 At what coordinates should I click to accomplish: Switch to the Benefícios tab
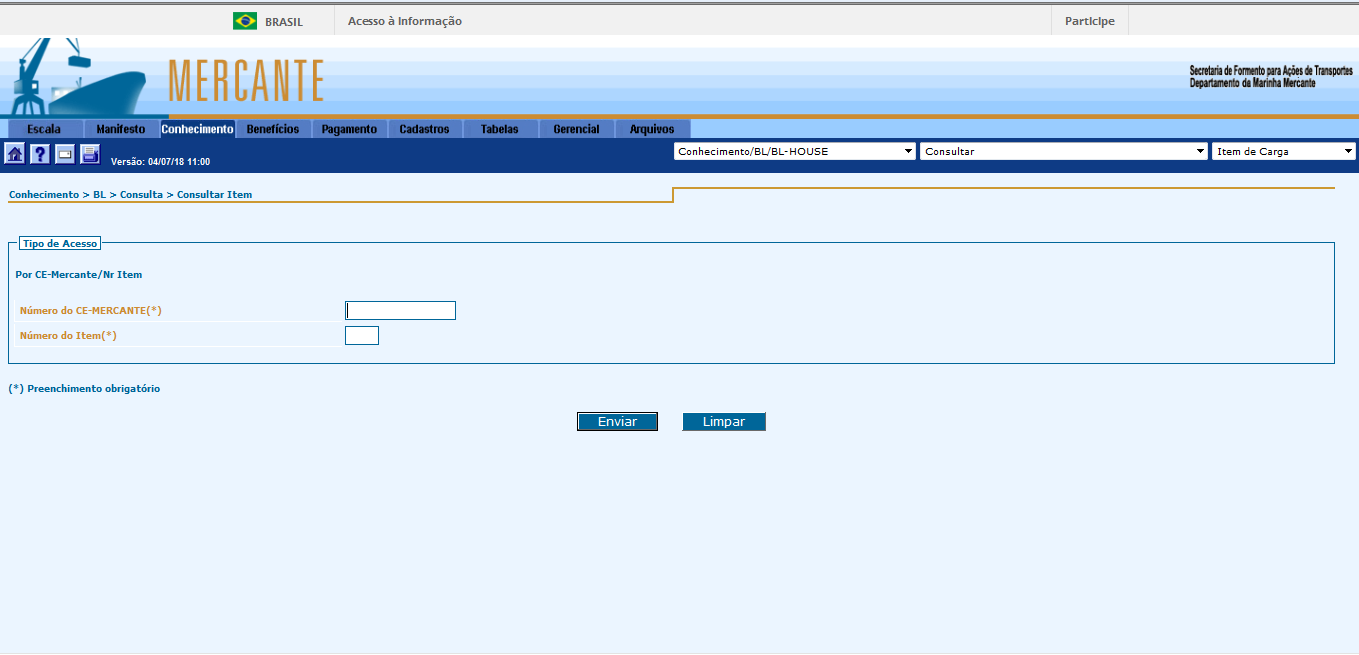pos(273,129)
